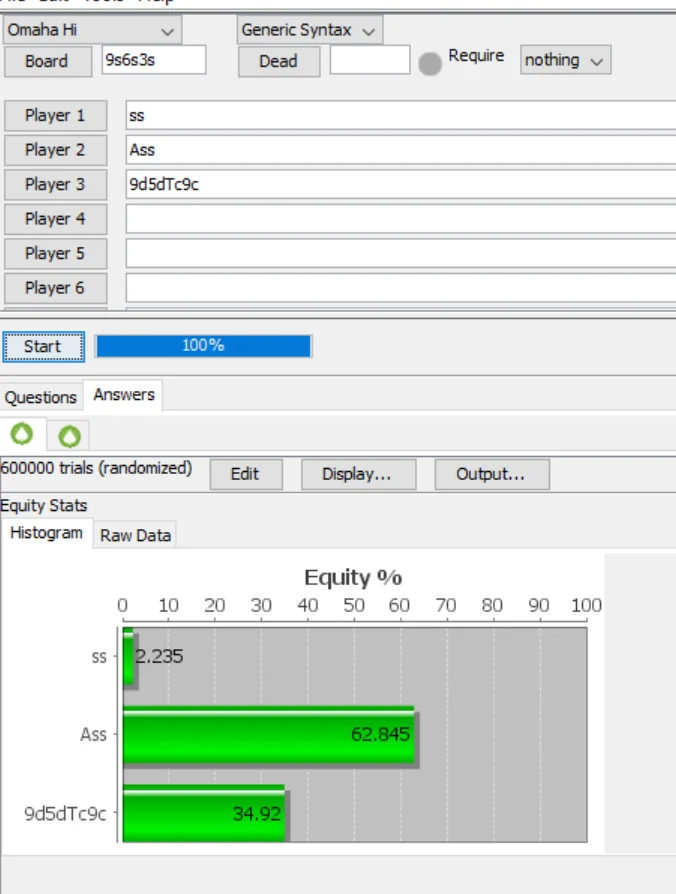Switch to the Questions tab
This screenshot has width=676, height=894.
click(x=41, y=397)
